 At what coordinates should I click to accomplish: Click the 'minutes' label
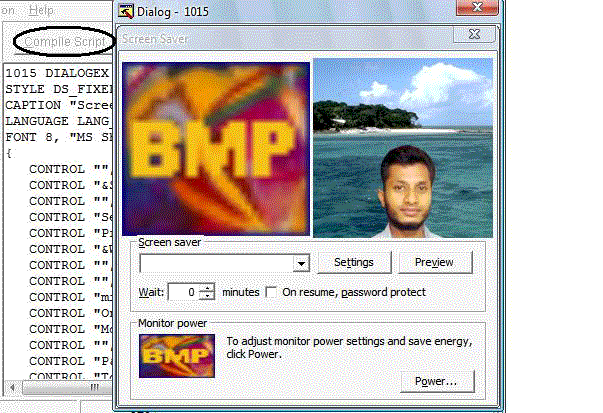pos(241,292)
